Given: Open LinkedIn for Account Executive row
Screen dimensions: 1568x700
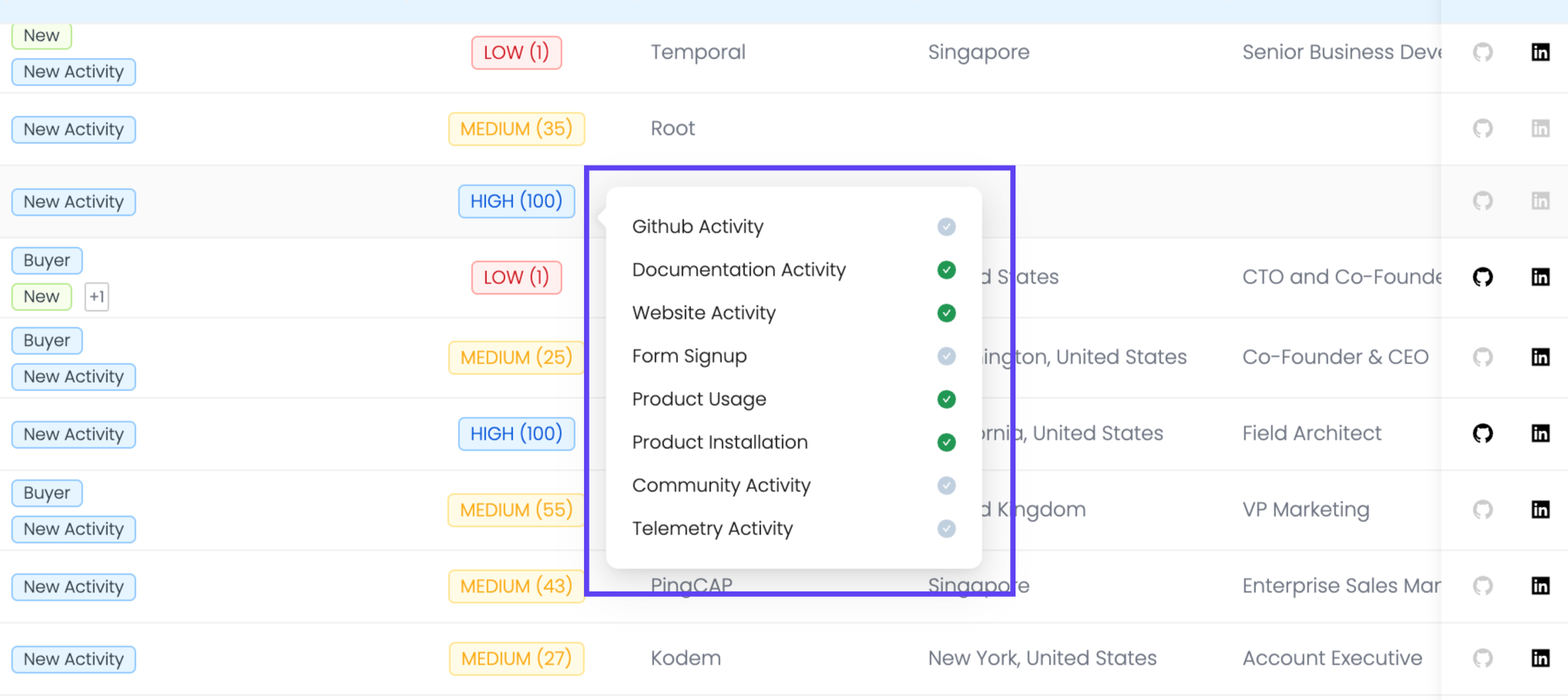Looking at the screenshot, I should (1539, 658).
